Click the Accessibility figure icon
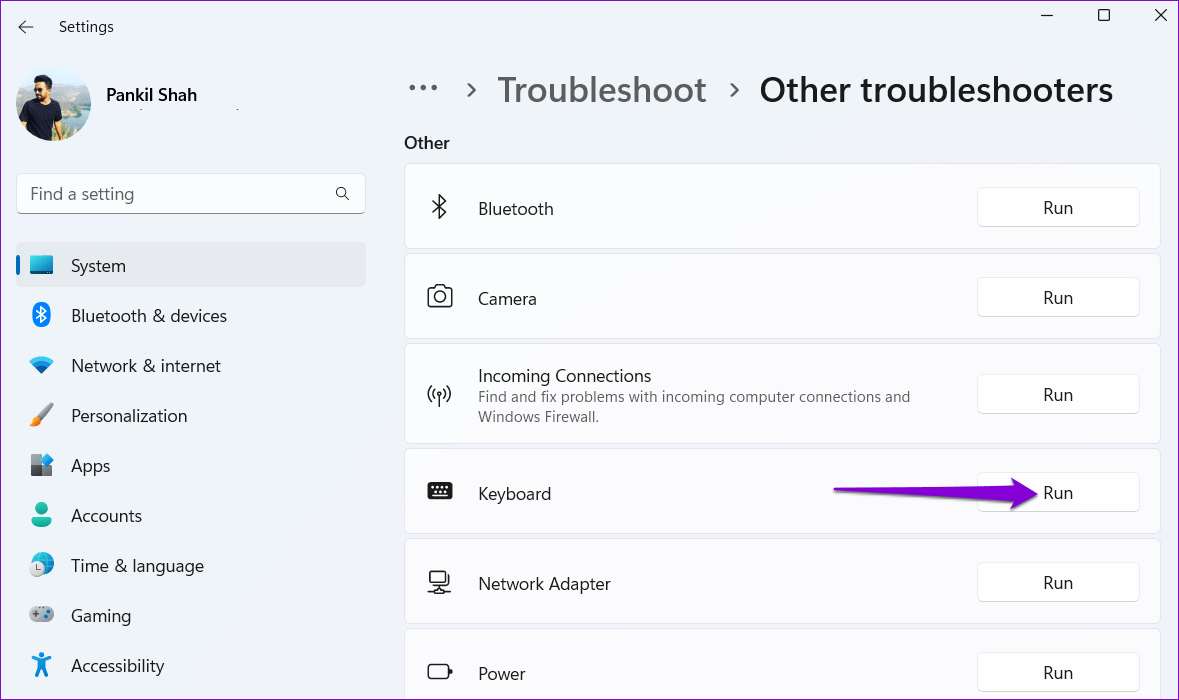 pyautogui.click(x=41, y=666)
